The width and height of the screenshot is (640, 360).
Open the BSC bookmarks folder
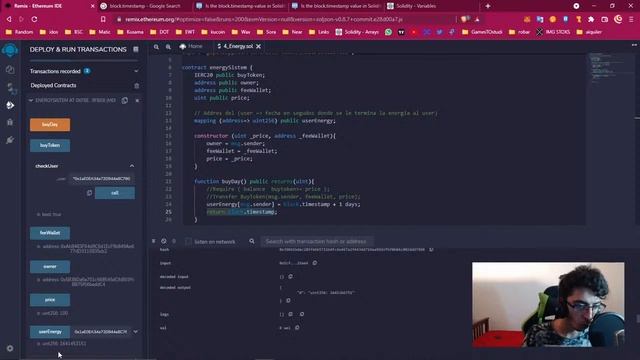[73, 32]
